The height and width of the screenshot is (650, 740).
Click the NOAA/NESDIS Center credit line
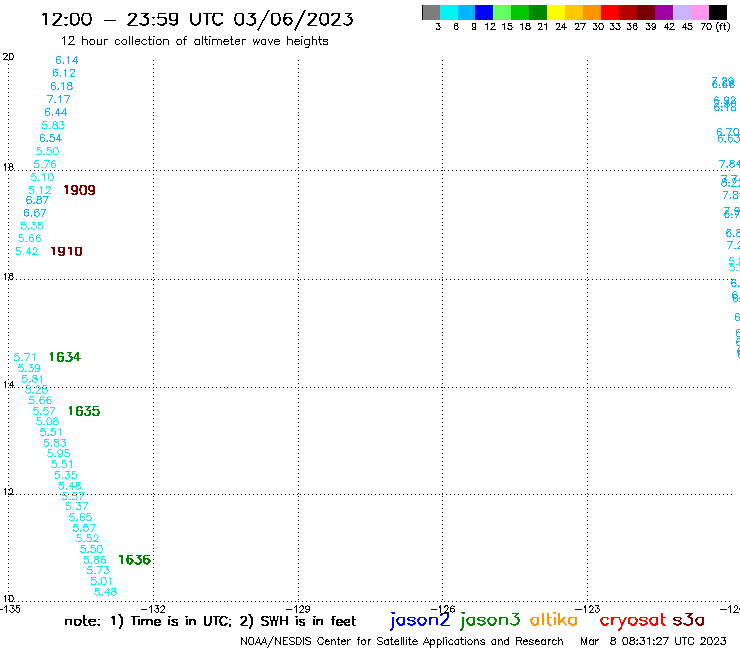(402, 641)
